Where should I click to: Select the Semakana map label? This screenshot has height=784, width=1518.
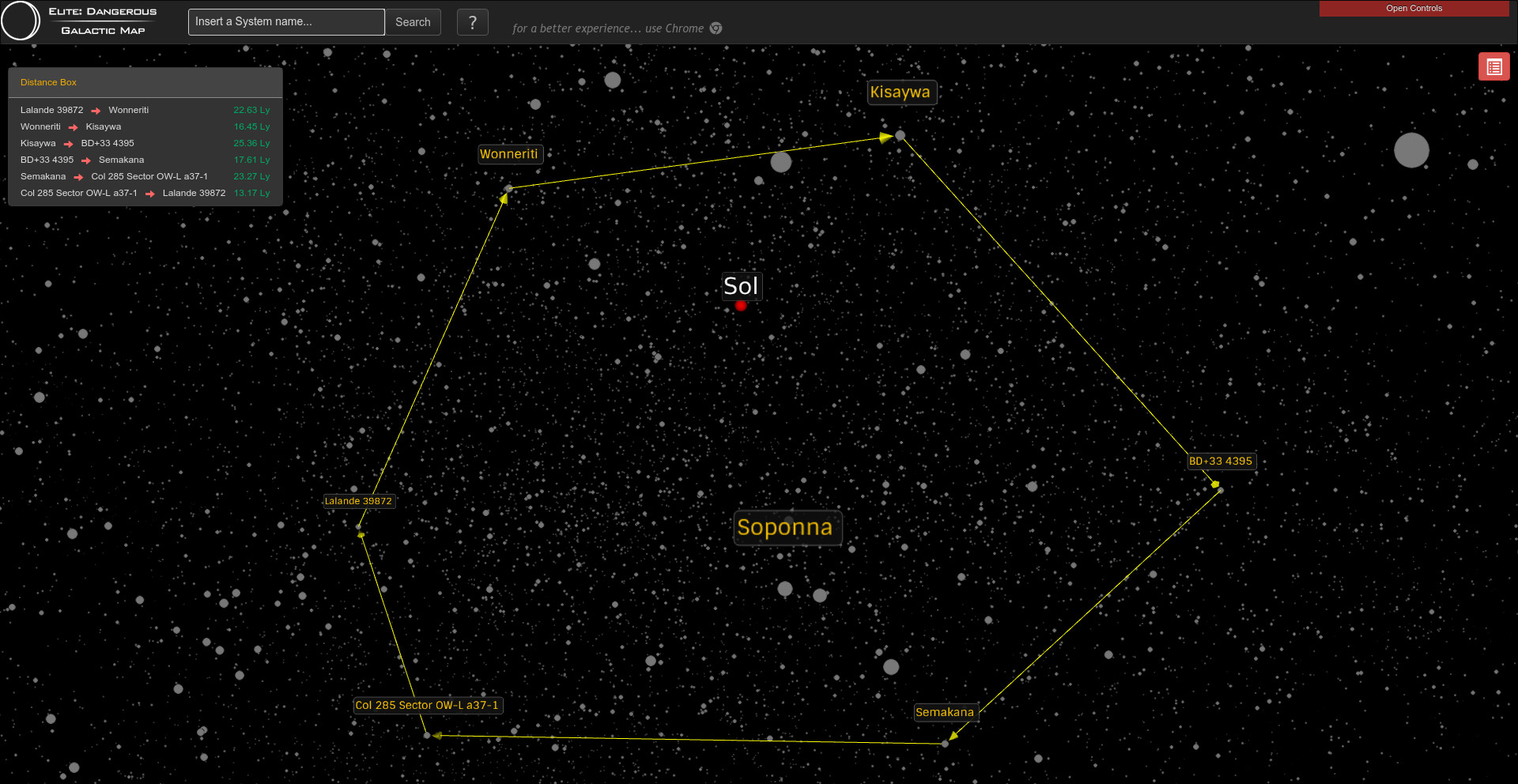(x=945, y=712)
